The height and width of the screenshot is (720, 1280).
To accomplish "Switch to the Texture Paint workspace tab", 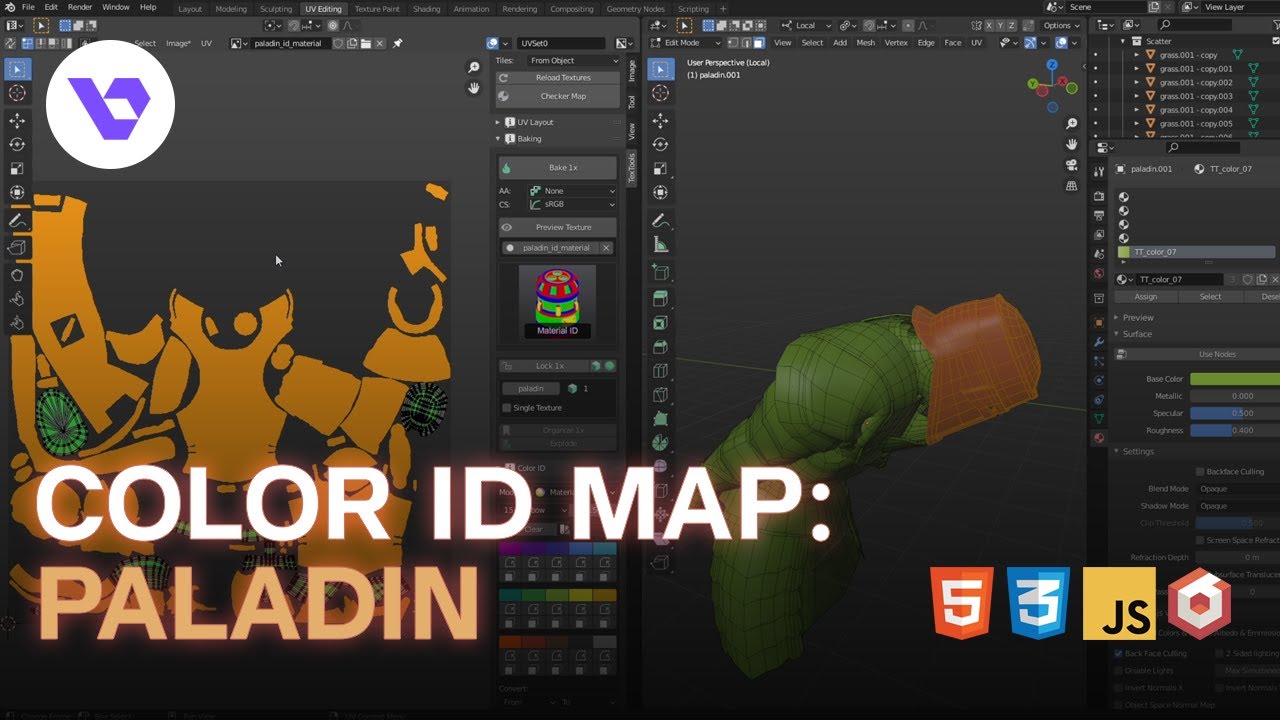I will [377, 9].
